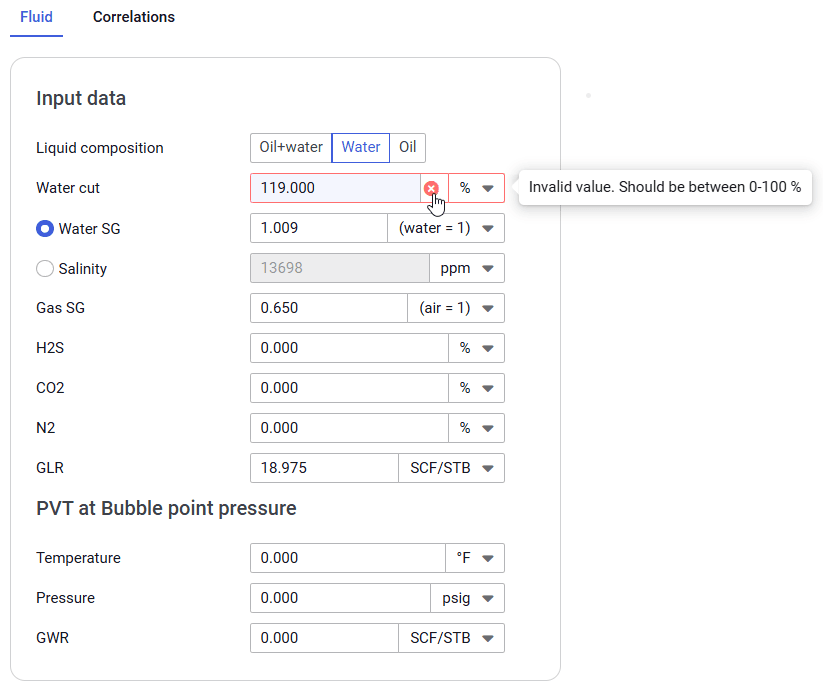Expand the Pressure psig unit dropdown
Screen dimensions: 823x681
tap(467, 598)
